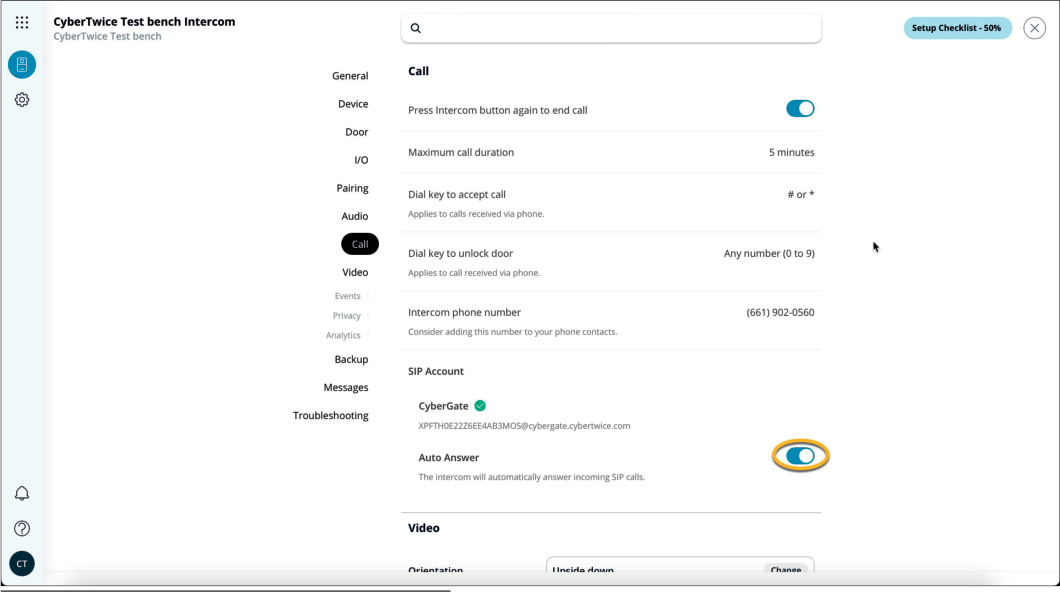This screenshot has width=1060, height=592.
Task: Click the search magnifier icon
Action: click(x=415, y=28)
